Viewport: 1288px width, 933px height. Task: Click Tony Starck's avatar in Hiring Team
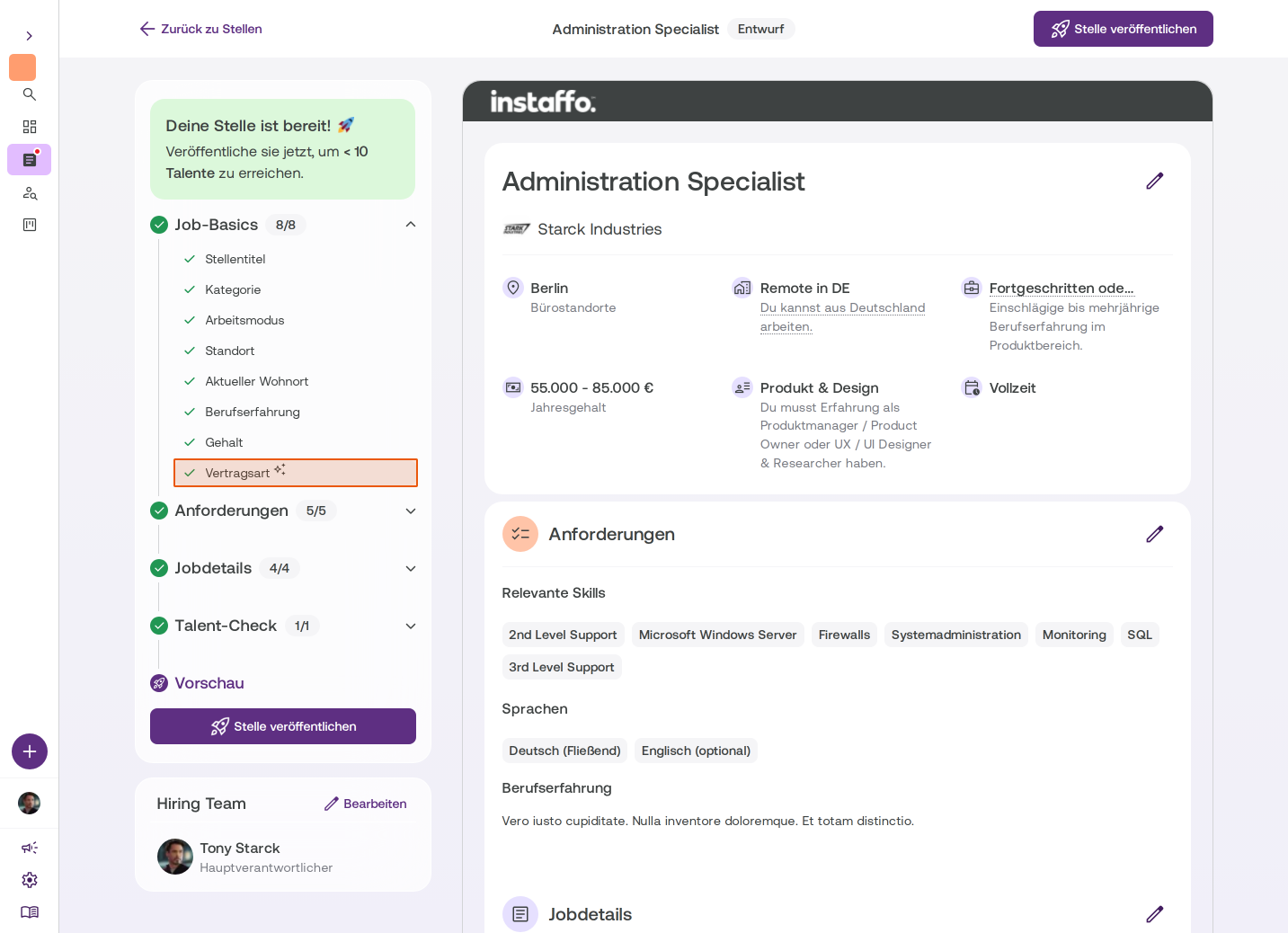175,857
